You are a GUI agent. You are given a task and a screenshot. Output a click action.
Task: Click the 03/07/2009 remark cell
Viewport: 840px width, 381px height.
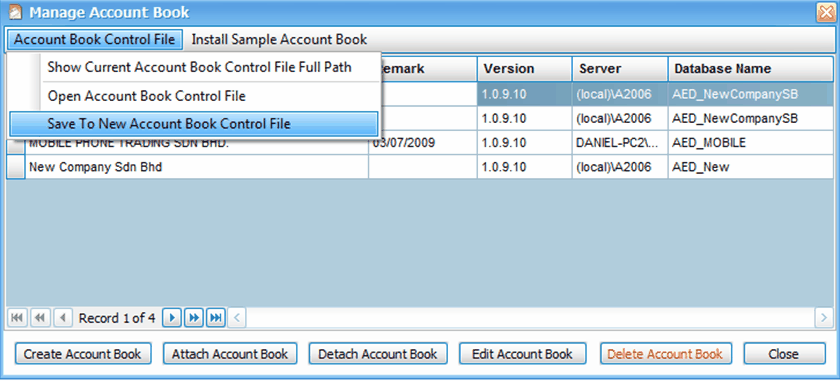(x=423, y=144)
